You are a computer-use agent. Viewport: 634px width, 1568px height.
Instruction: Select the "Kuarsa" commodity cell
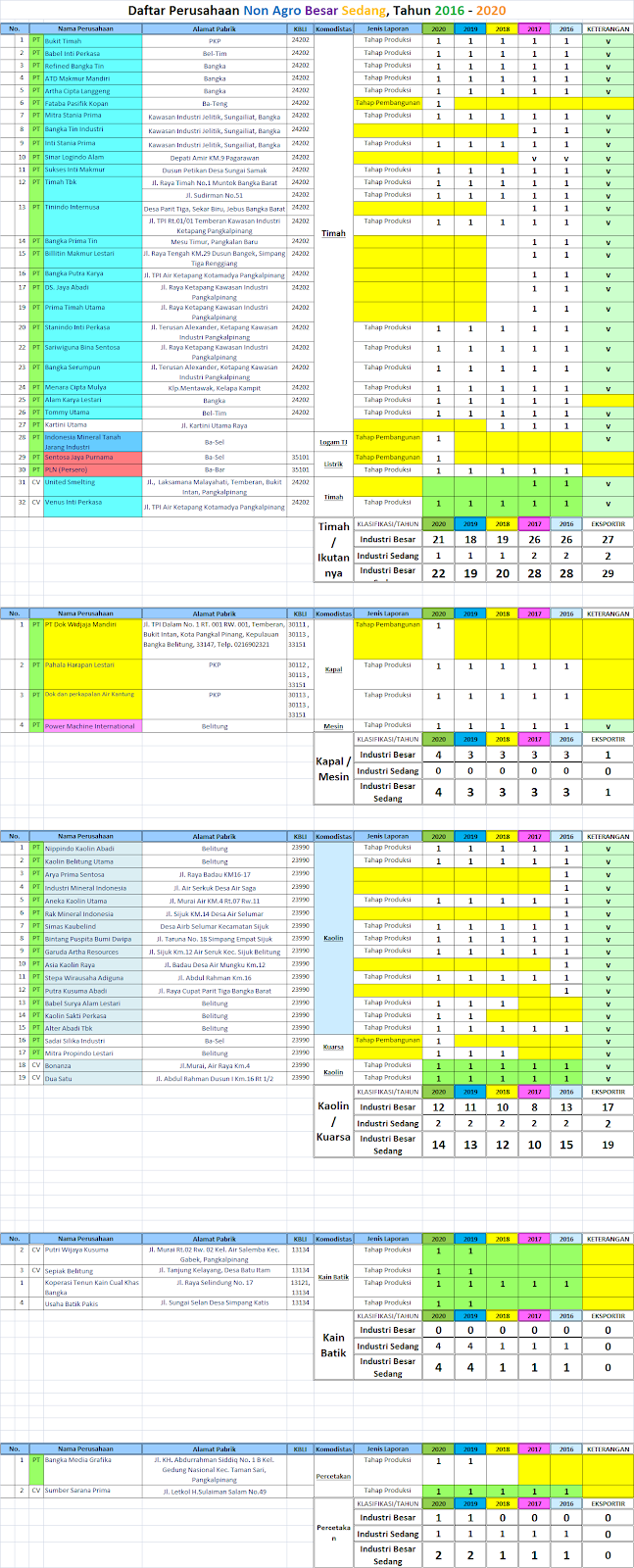(333, 1047)
